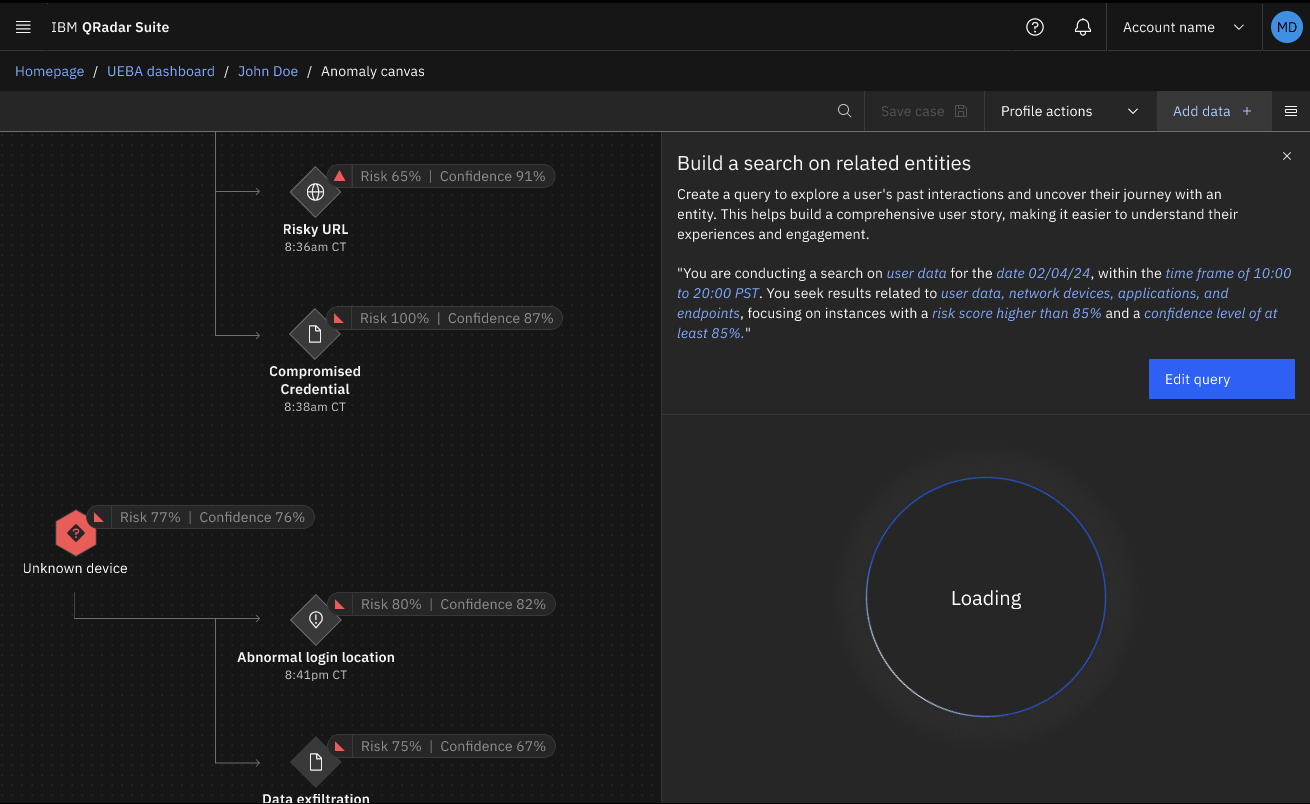This screenshot has width=1310, height=804.
Task: Click the Edit query button
Action: click(x=1221, y=379)
